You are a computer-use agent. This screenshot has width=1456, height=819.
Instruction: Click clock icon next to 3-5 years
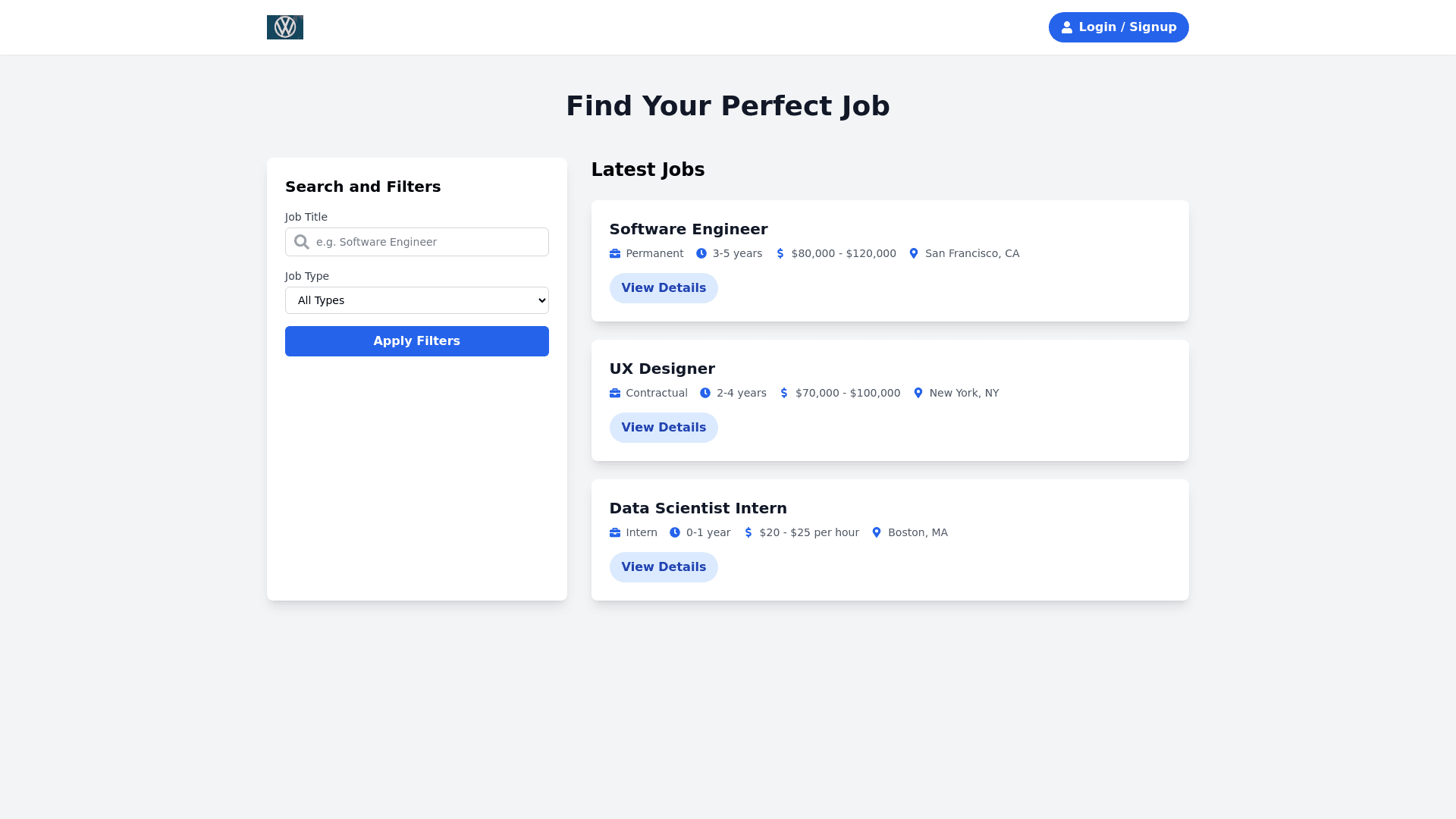coord(701,253)
